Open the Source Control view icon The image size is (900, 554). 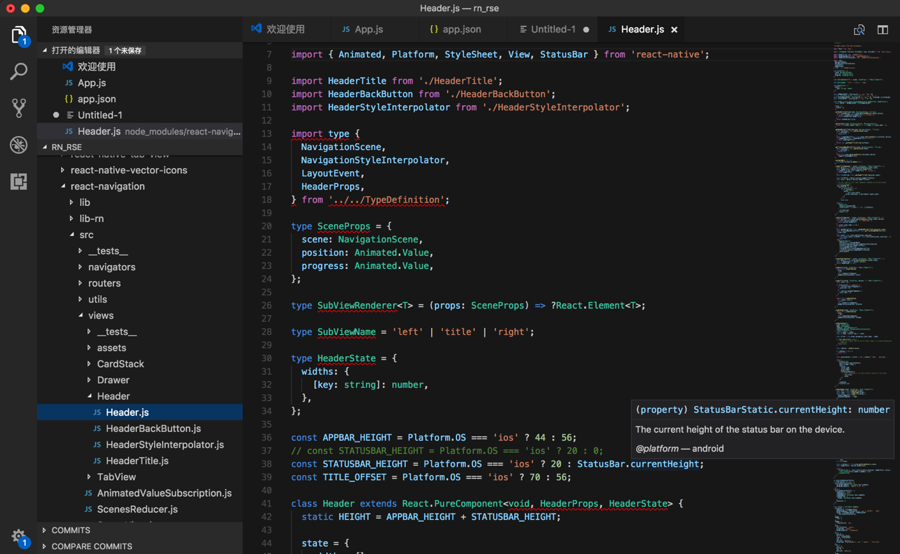(18, 108)
